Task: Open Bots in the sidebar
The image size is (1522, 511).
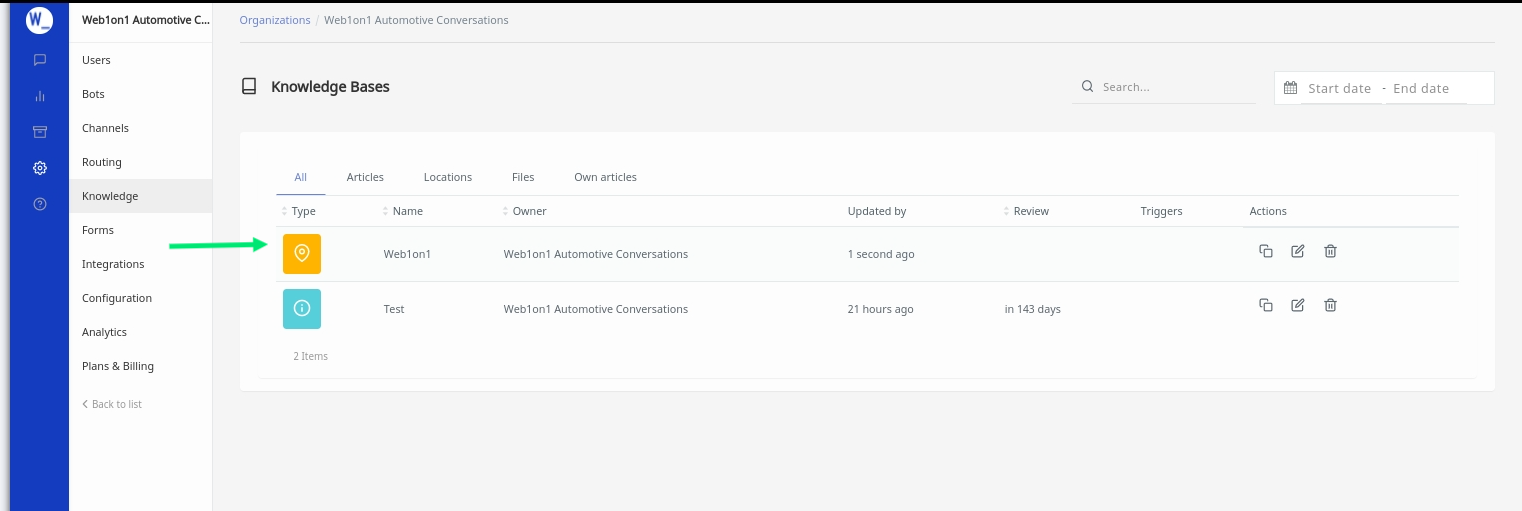Action: pos(141,94)
